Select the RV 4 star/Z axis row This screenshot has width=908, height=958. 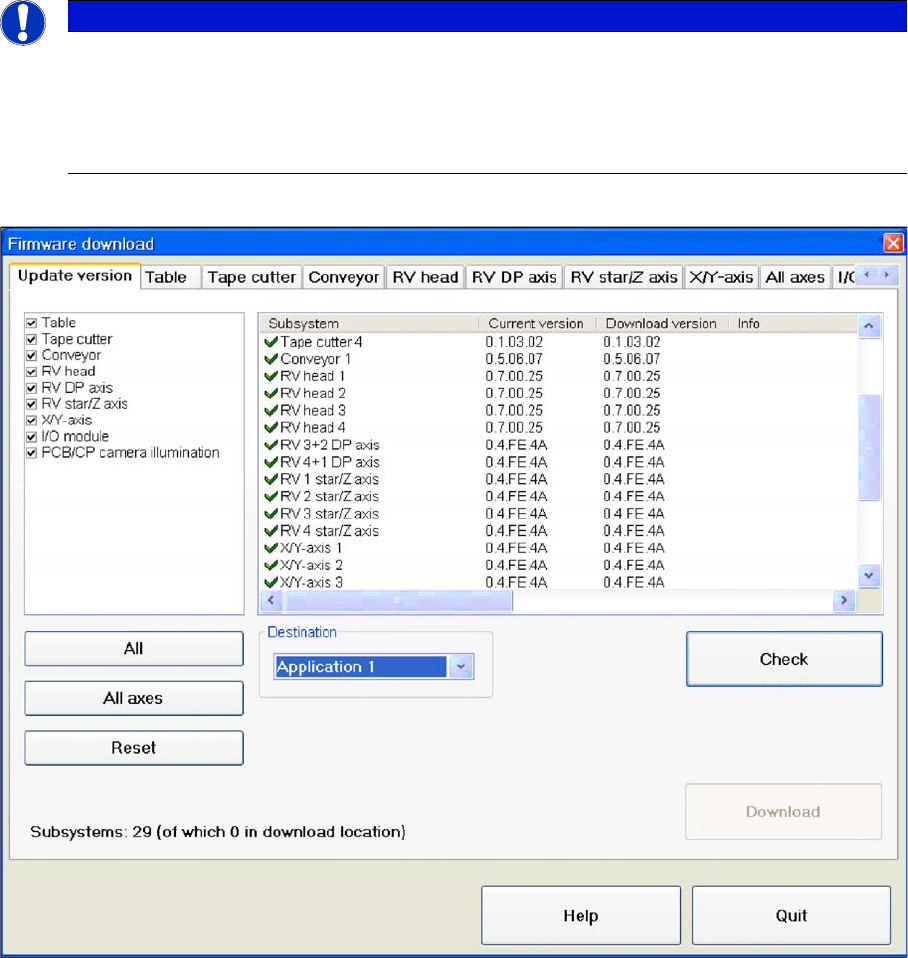558,530
